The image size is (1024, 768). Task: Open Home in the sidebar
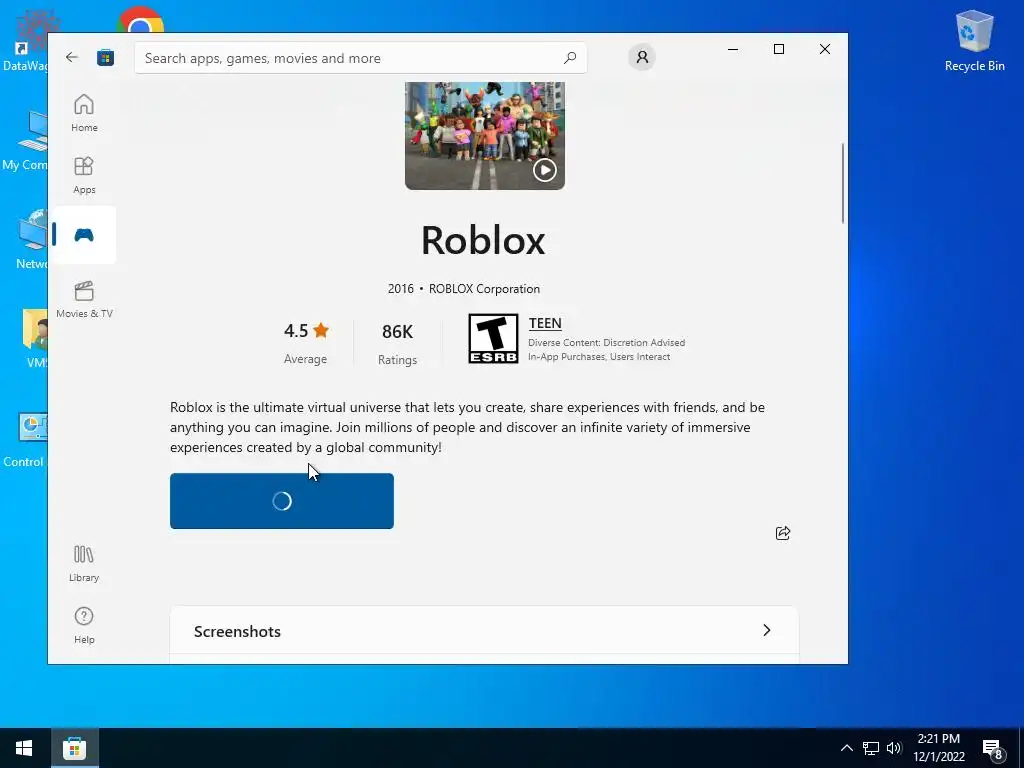(84, 113)
